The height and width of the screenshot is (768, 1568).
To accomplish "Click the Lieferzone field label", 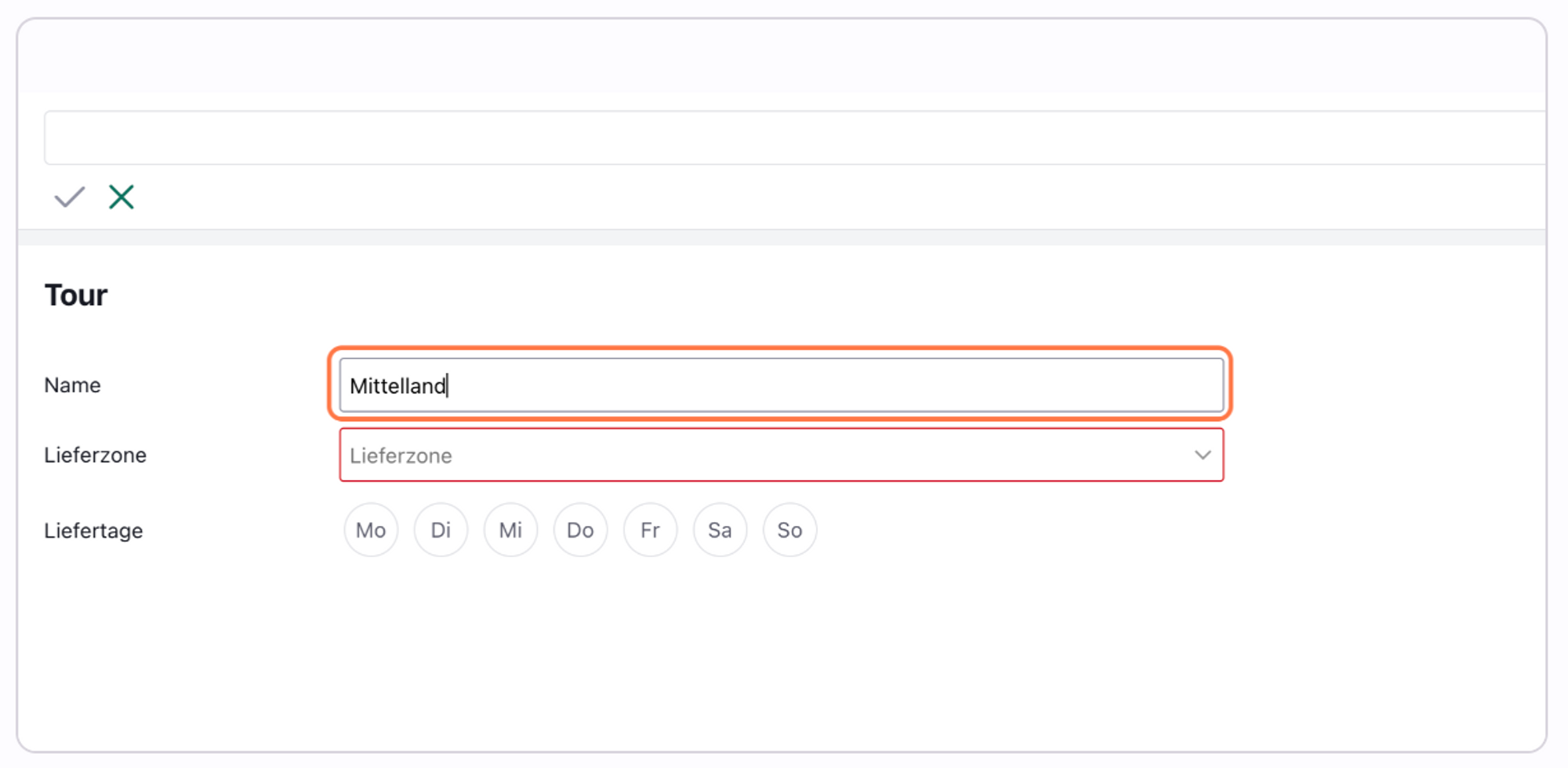I will pyautogui.click(x=95, y=455).
